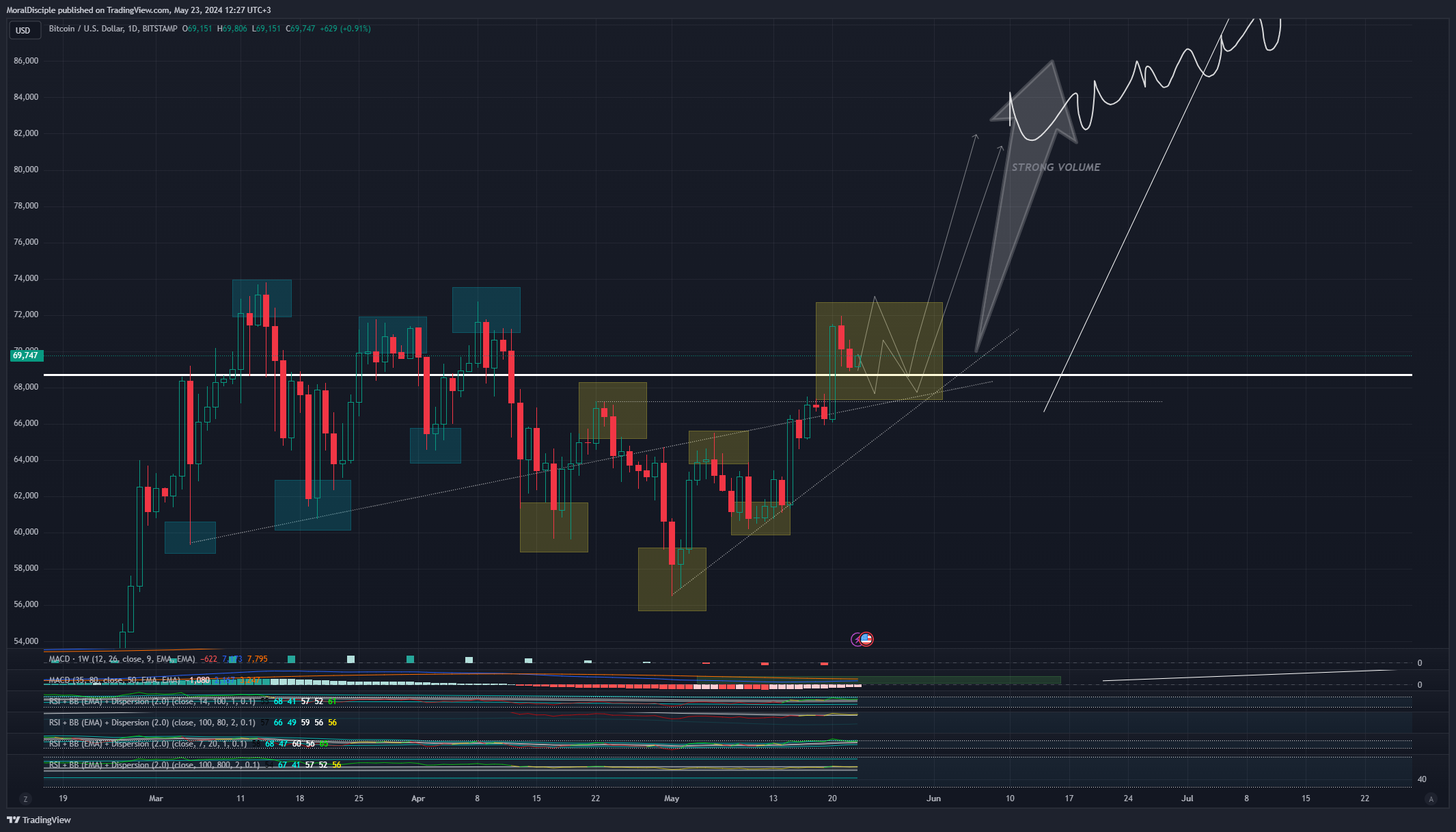The image size is (1456, 832).
Task: Click the 40 RSI scale label
Action: coord(1422,779)
